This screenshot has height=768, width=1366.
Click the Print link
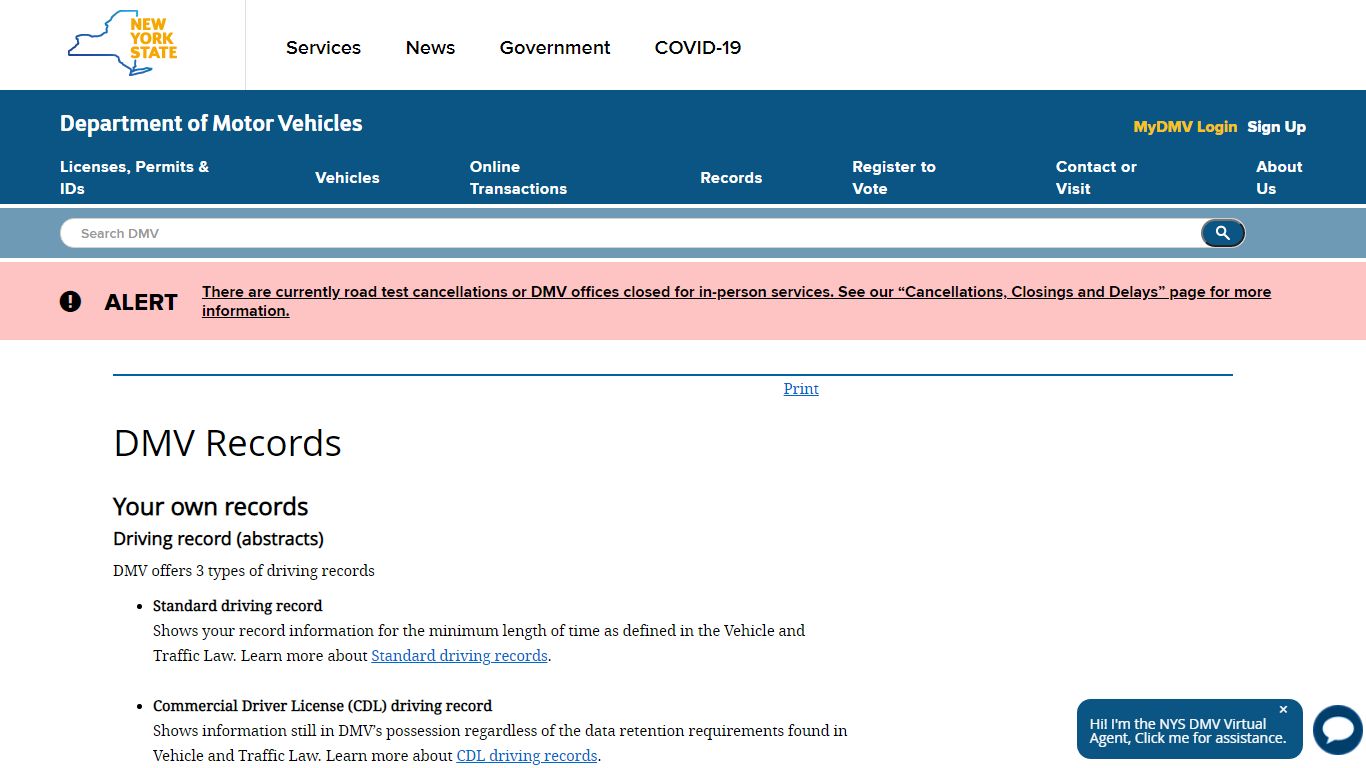[801, 389]
